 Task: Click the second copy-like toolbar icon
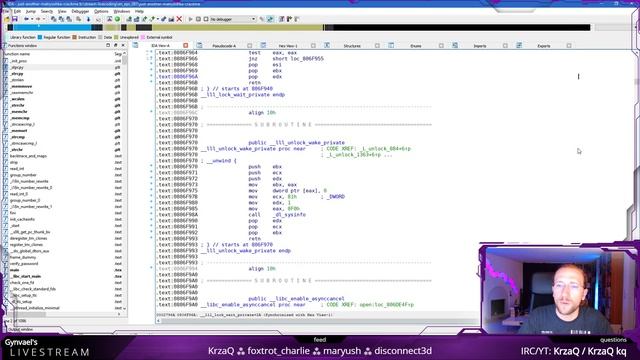[61, 19]
